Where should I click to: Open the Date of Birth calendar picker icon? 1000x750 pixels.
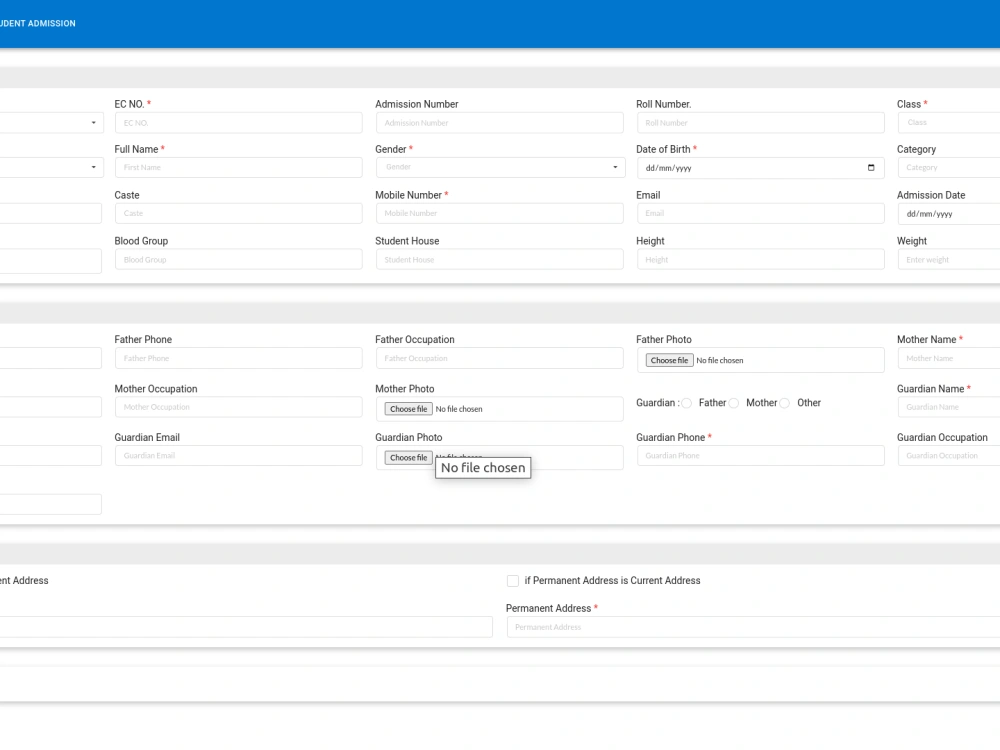pos(871,168)
